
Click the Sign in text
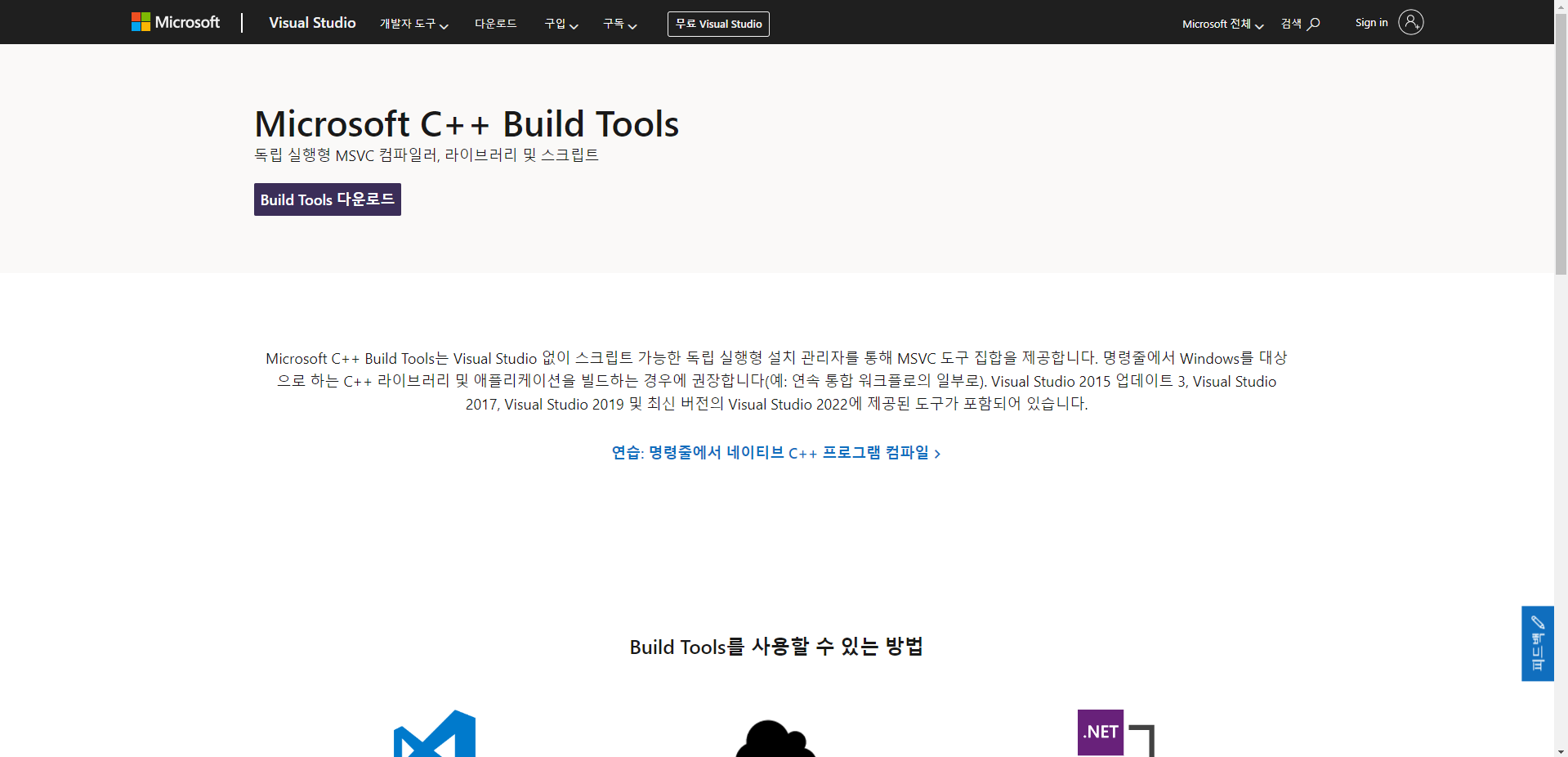[1371, 22]
